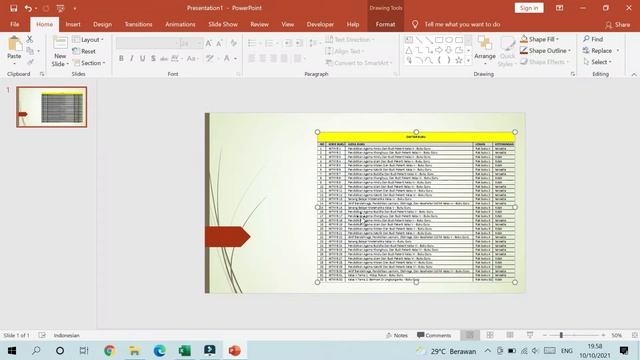The width and height of the screenshot is (640, 360).
Task: Open Microsoft Edge from the taskbar
Action: click(x=160, y=351)
